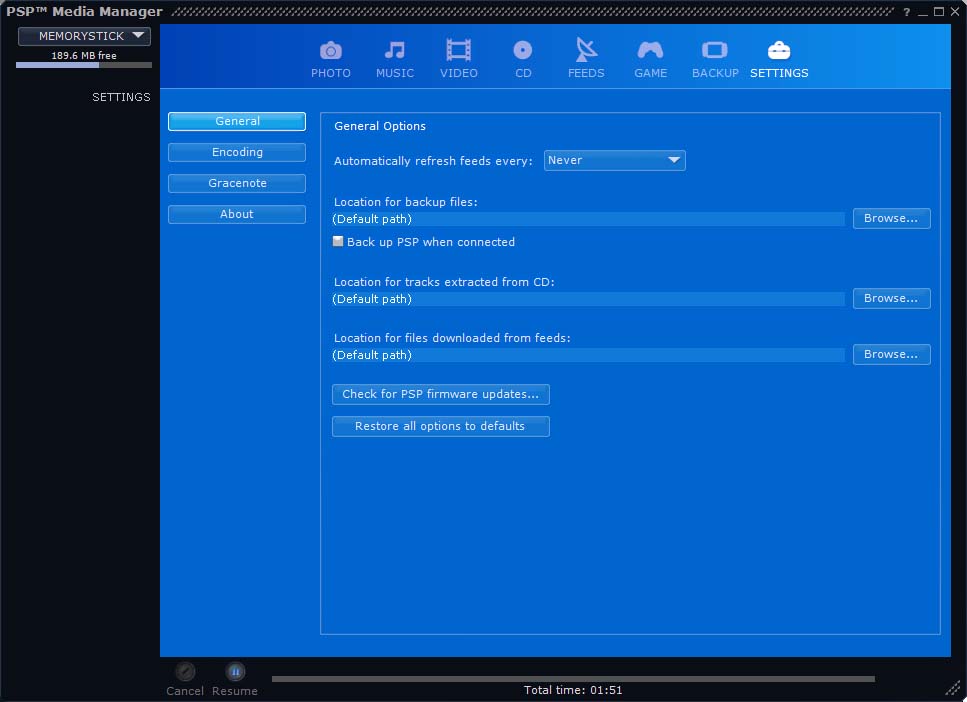Viewport: 967px width, 702px height.
Task: Click the '189.6 MB free' text
Action: (84, 56)
